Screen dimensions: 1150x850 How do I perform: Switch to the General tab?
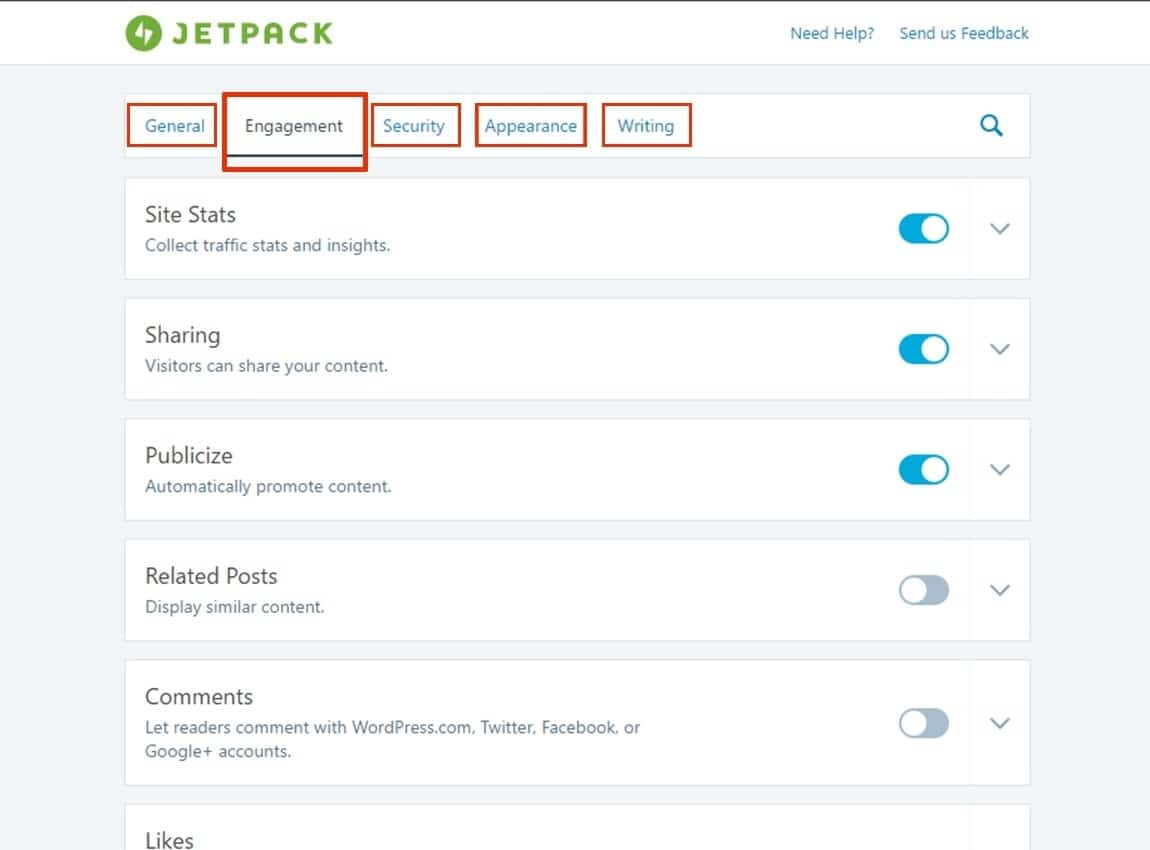coord(174,126)
